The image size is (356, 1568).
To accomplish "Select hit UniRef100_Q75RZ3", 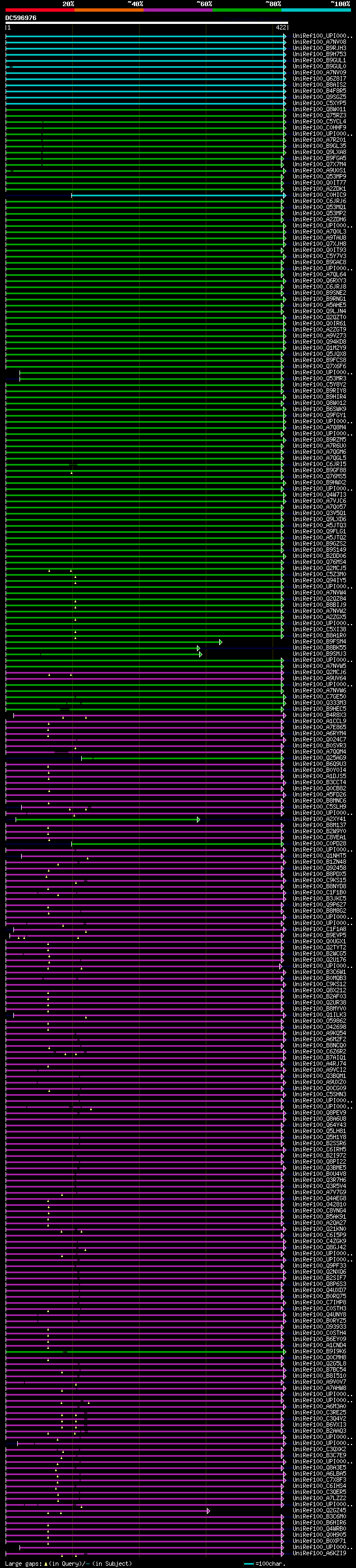I will 319,116.
